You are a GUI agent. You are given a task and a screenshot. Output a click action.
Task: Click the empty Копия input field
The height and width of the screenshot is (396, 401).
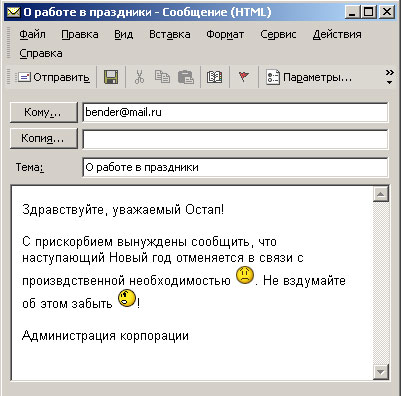(235, 139)
